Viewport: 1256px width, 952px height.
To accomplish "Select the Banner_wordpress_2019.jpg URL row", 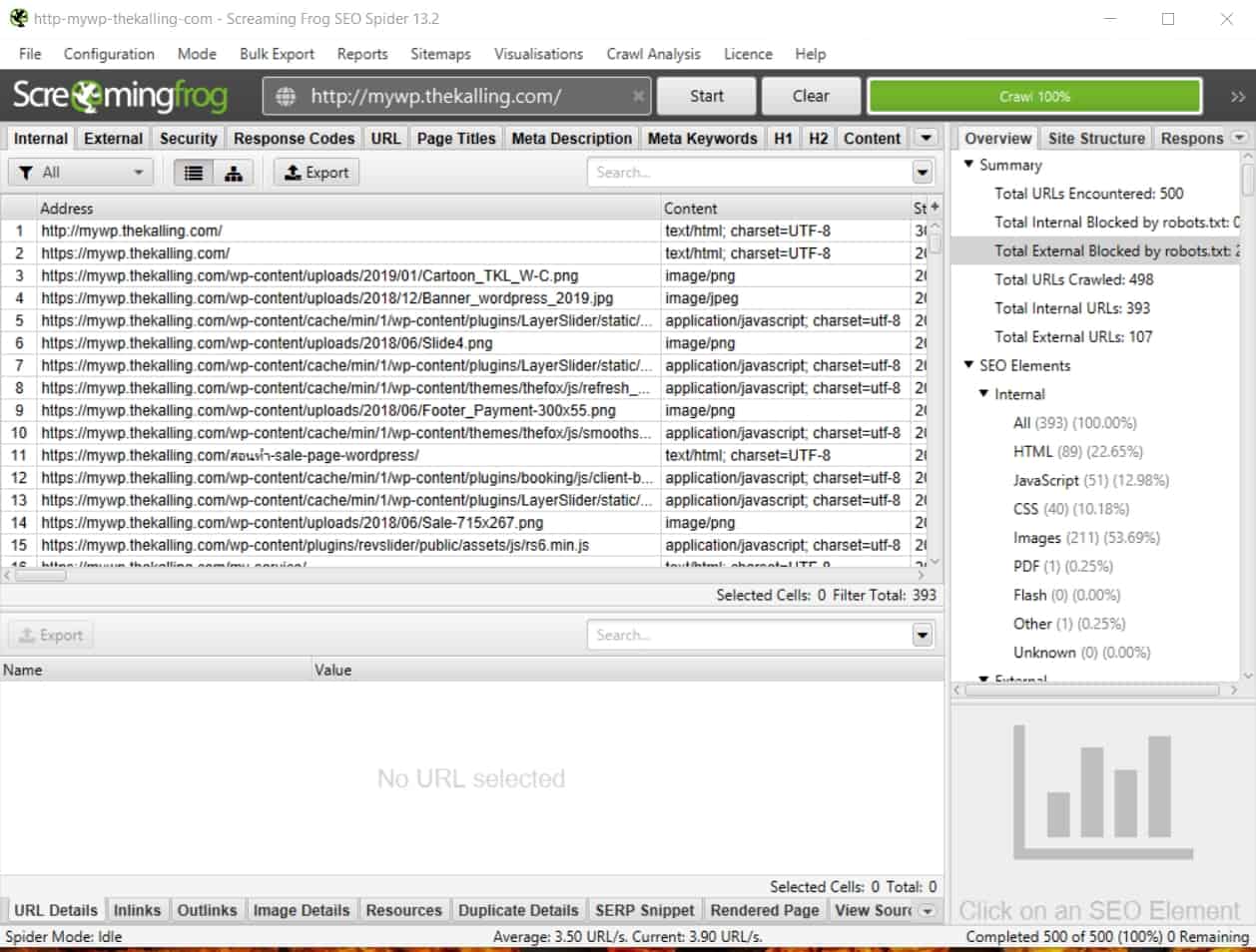I will point(465,297).
